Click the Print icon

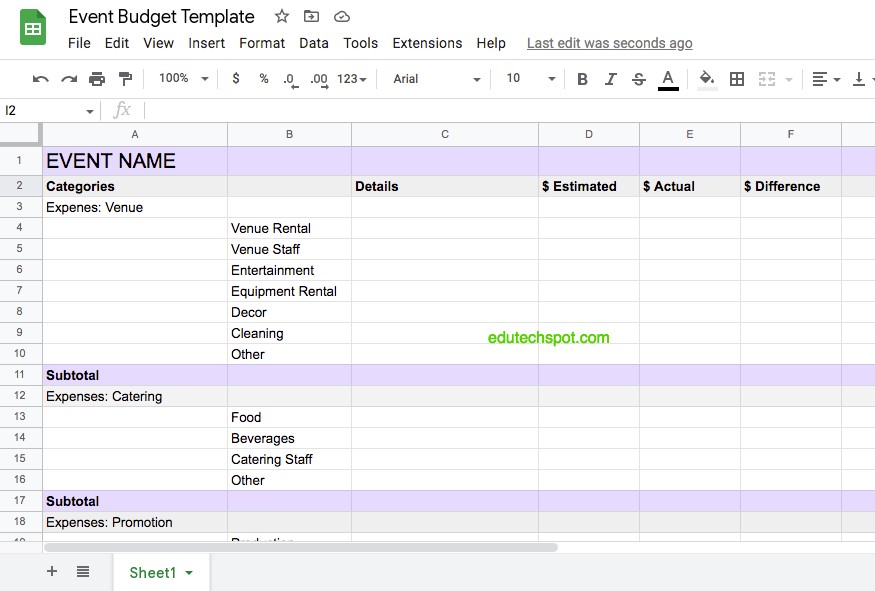(x=96, y=78)
